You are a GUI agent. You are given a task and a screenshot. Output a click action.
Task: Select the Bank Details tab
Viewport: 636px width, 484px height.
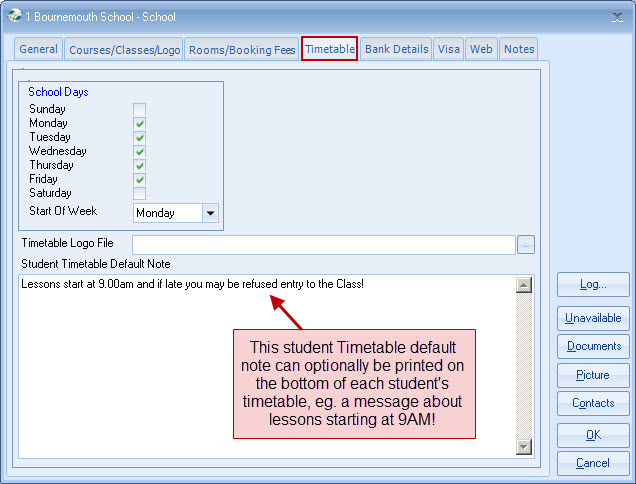(x=396, y=49)
